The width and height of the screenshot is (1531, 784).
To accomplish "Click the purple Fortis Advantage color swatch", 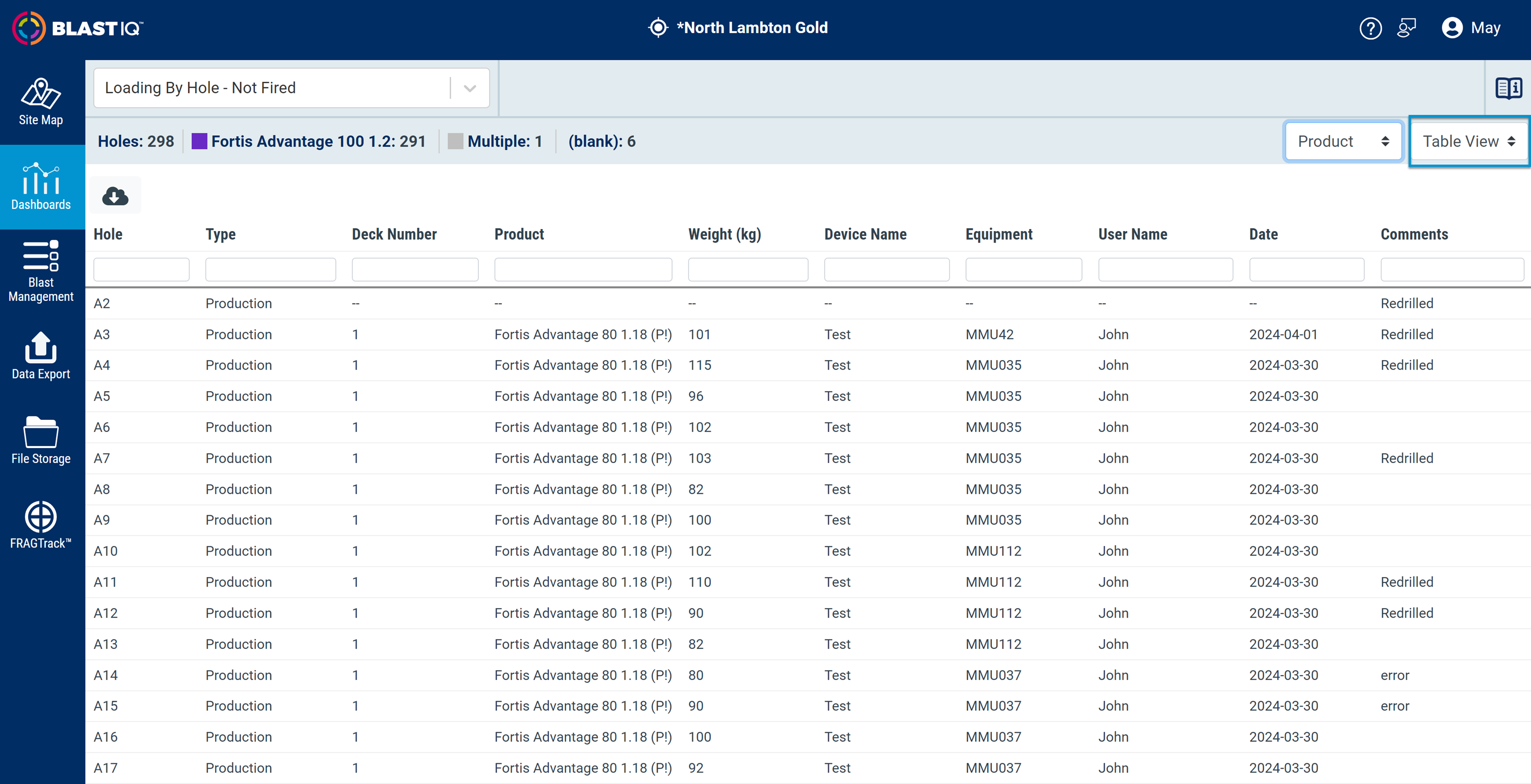I will 199,141.
